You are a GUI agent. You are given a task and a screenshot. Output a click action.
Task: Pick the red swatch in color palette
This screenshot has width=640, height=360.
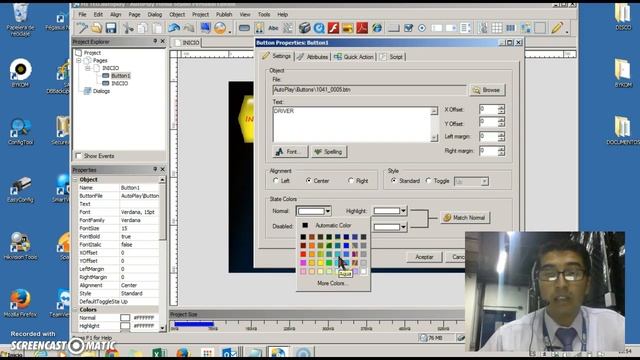[303, 254]
